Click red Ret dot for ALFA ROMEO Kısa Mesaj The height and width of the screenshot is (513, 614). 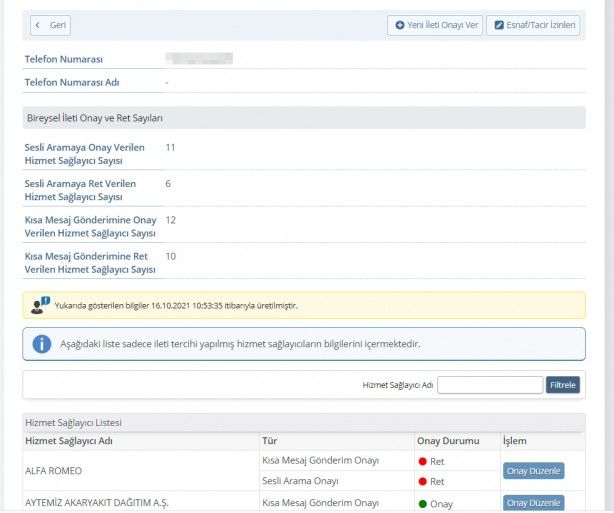(423, 462)
